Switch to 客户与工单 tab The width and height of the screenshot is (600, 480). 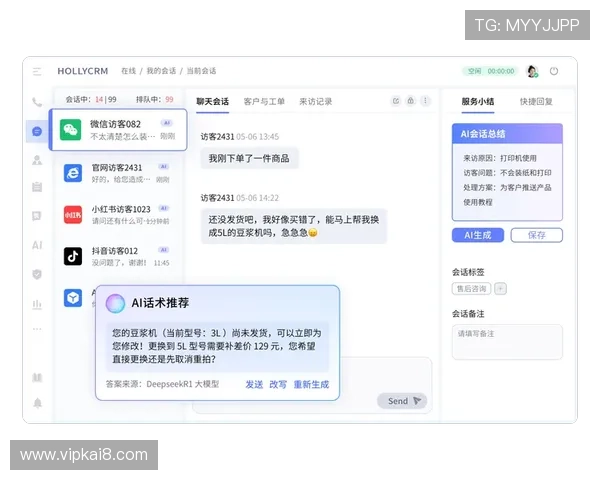(264, 102)
